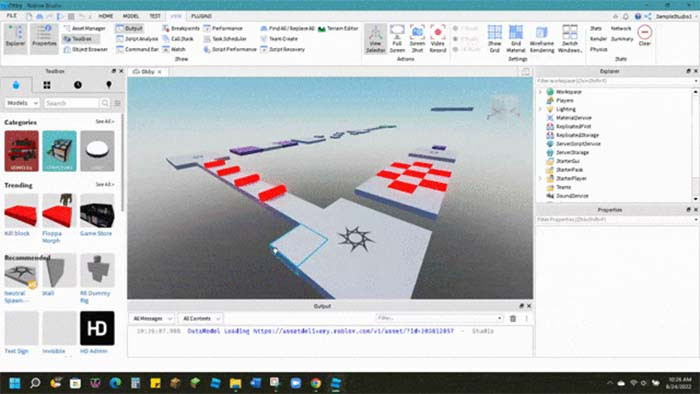Screen dimensions: 700x394
Task: Open the All Messages dropdown
Action: 152,319
